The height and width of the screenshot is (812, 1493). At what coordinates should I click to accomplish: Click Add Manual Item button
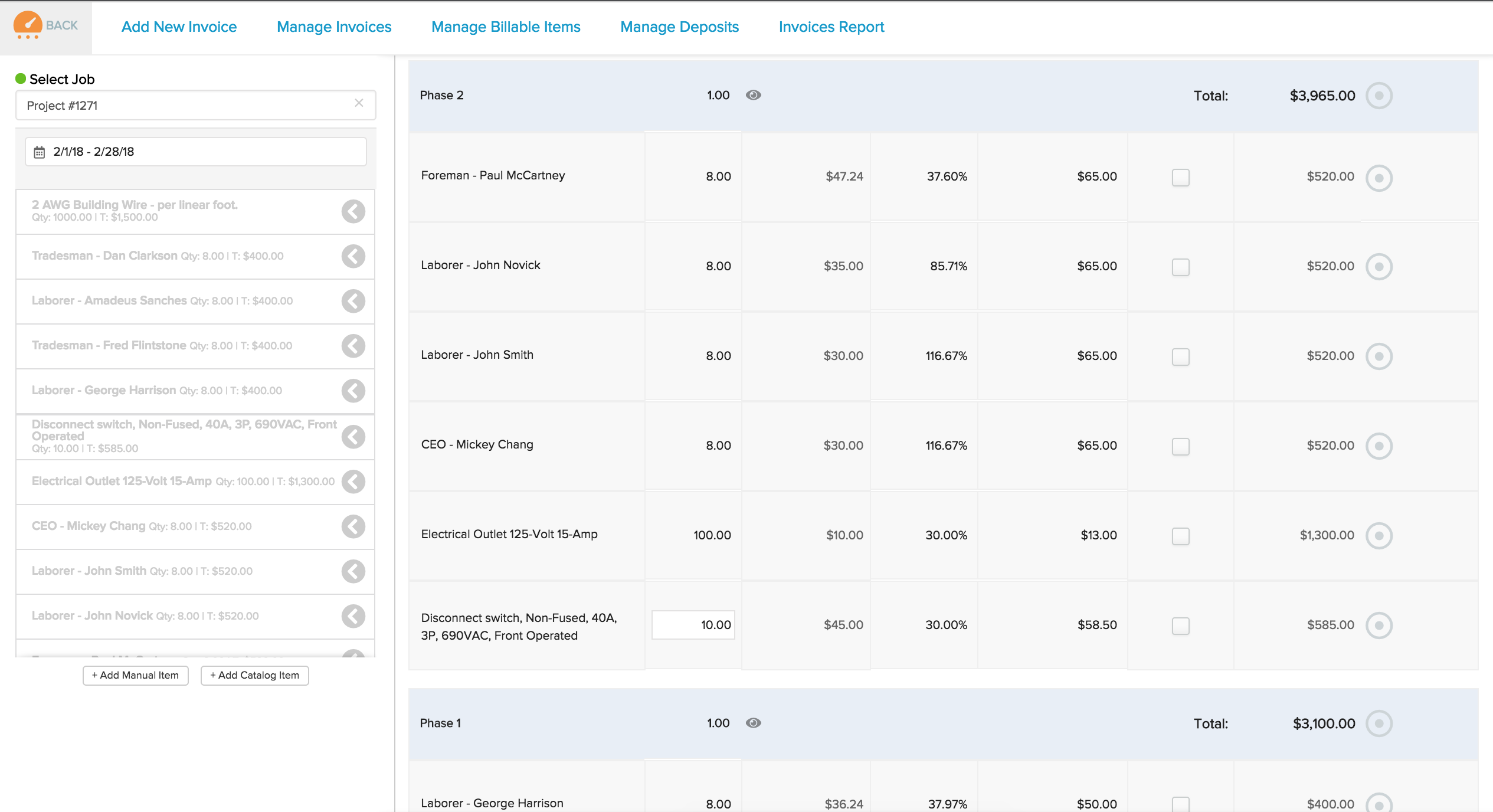136,675
